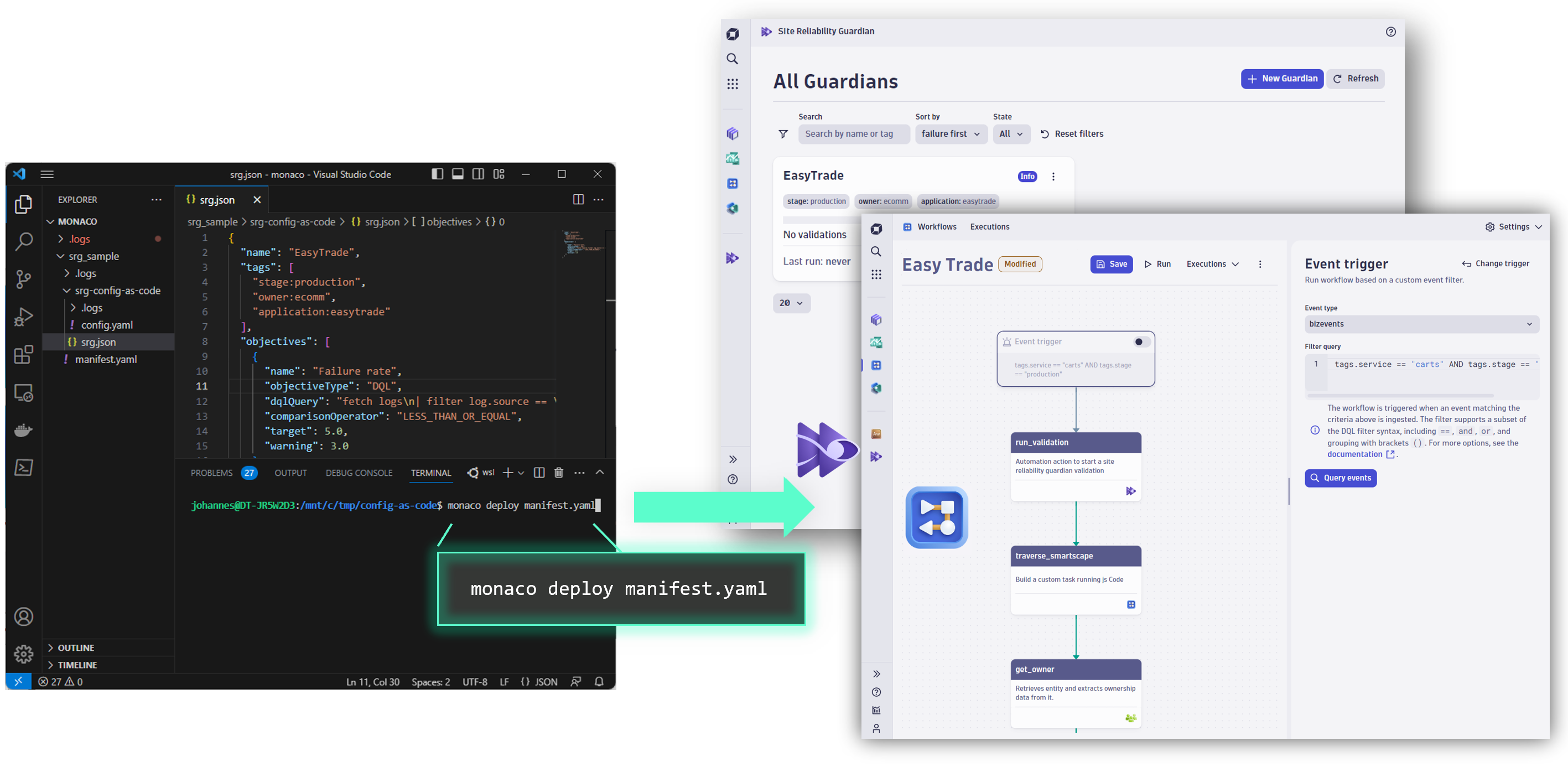This screenshot has width=1568, height=777.
Task: Toggle VS Code bottom panel layout
Action: point(458,174)
